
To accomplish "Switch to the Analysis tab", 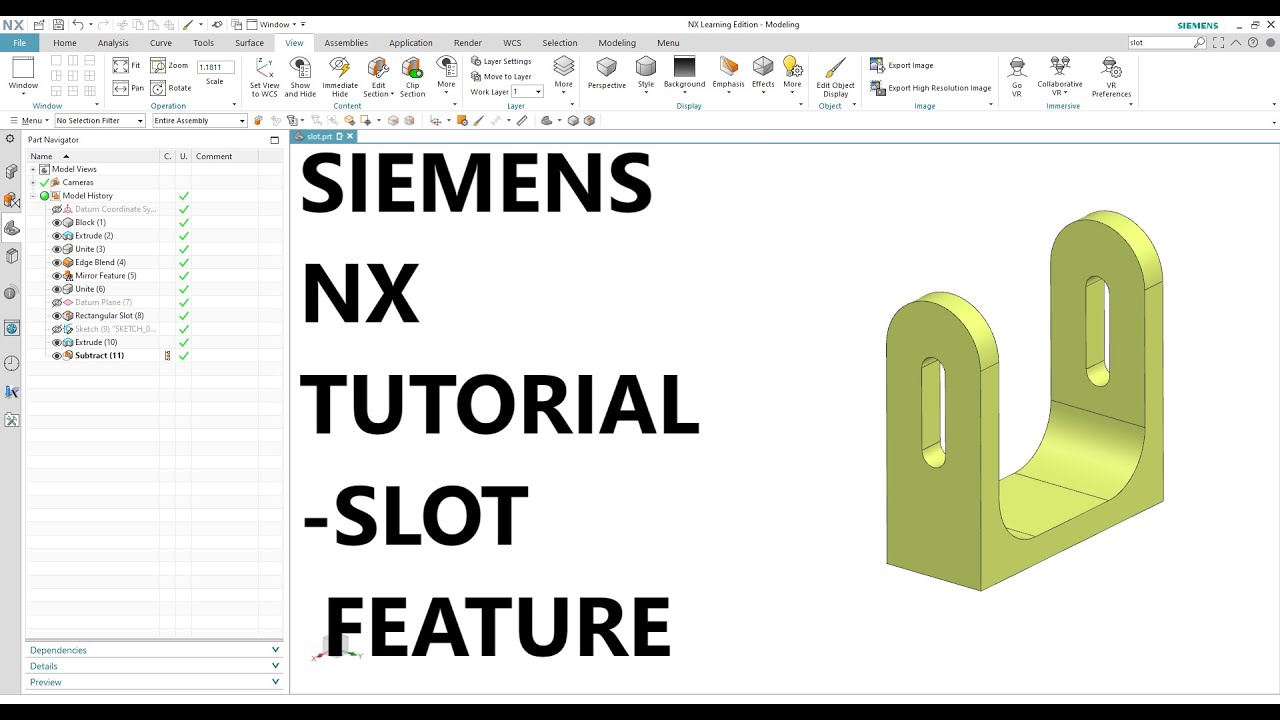I will (113, 43).
